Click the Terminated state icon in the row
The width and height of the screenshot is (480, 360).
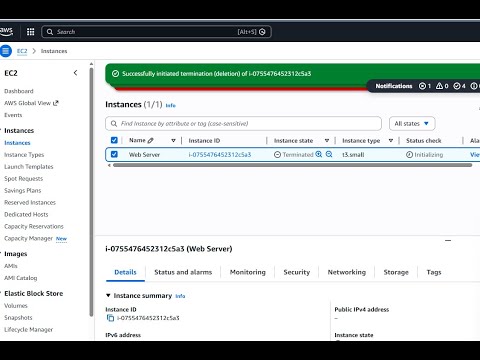click(x=277, y=155)
